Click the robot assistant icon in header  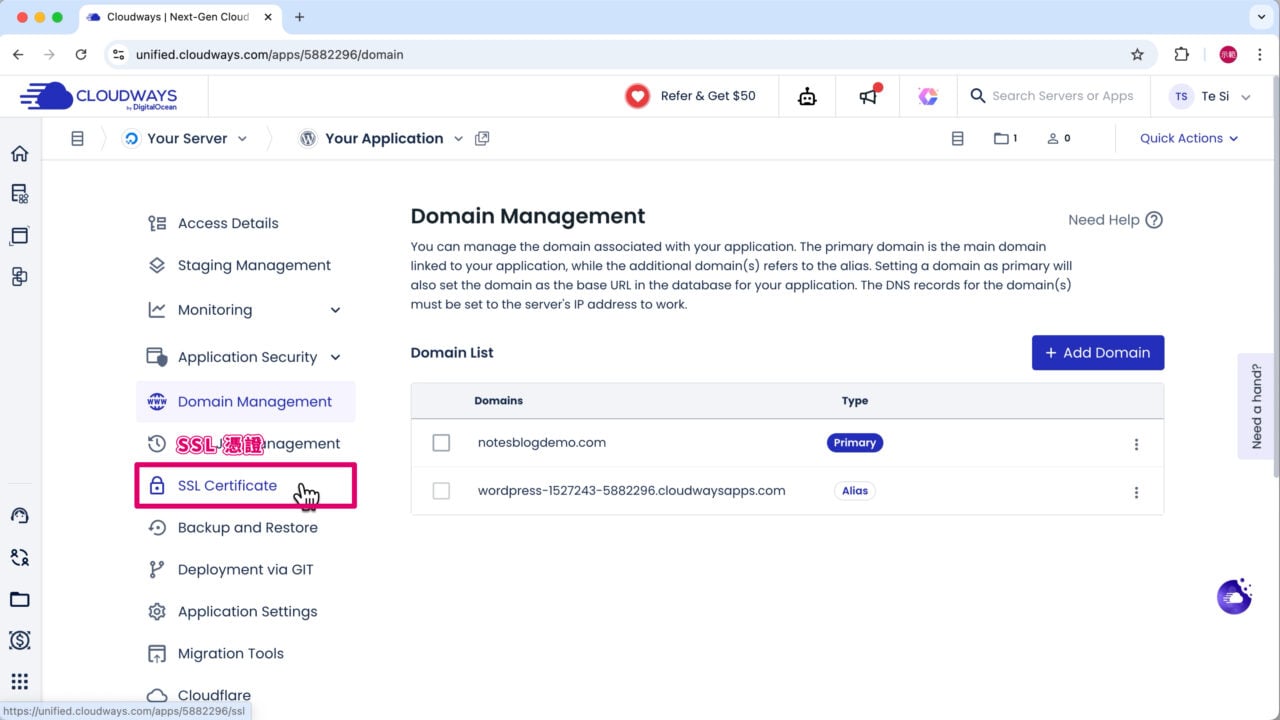pyautogui.click(x=807, y=96)
